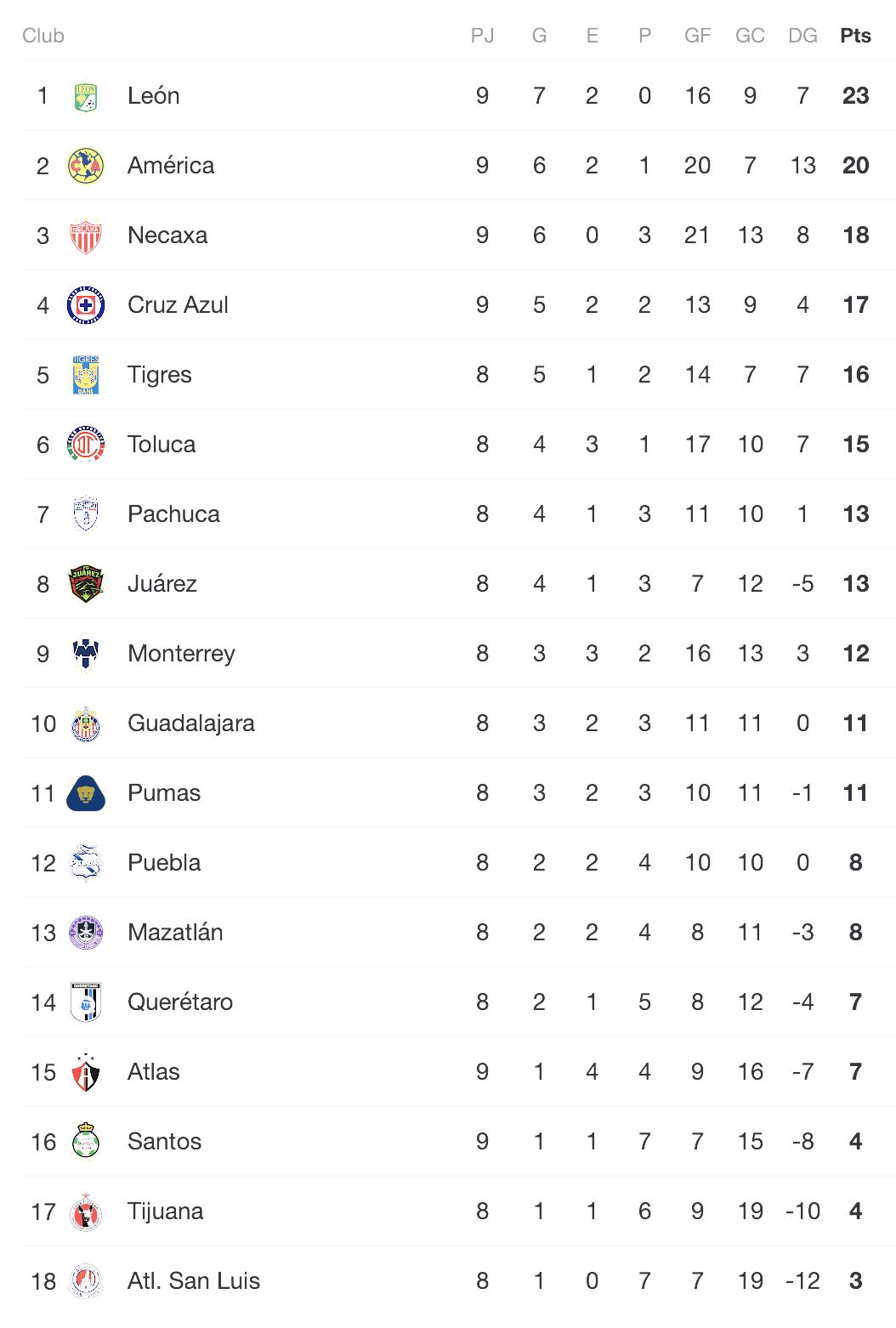The image size is (896, 1328).
Task: Click the Toluca club crest icon
Action: (x=86, y=445)
